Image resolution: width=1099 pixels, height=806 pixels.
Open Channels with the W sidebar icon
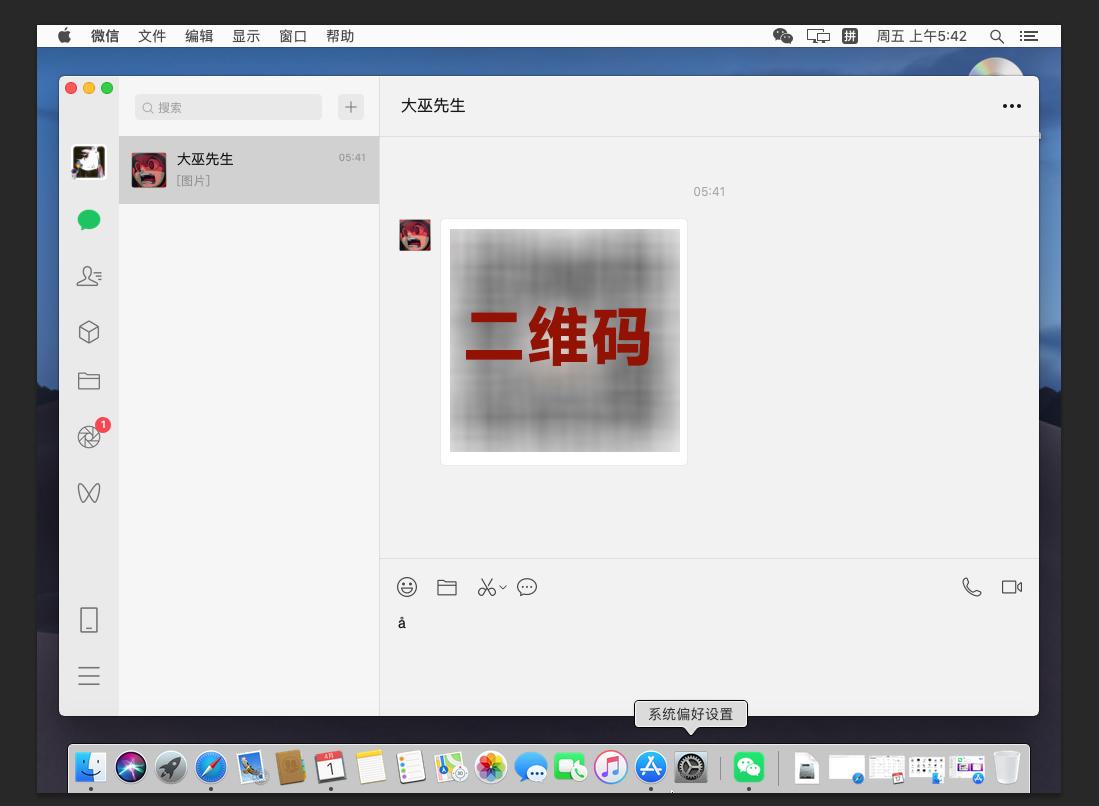(x=89, y=493)
